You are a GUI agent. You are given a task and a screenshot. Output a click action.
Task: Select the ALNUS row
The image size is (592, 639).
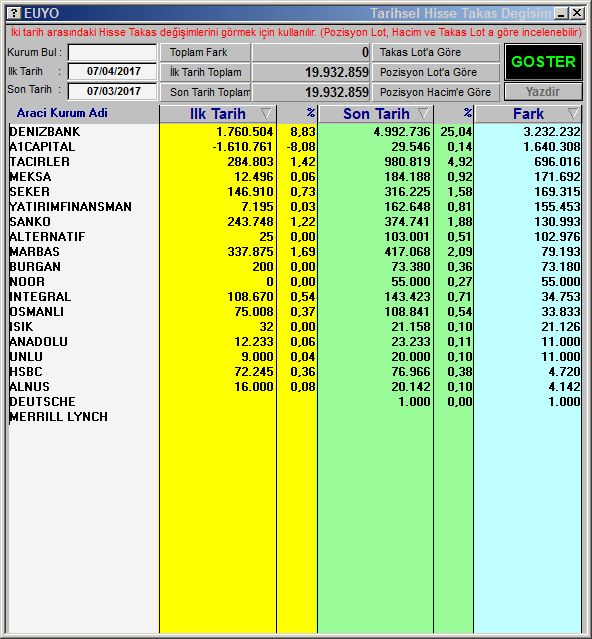coord(295,387)
